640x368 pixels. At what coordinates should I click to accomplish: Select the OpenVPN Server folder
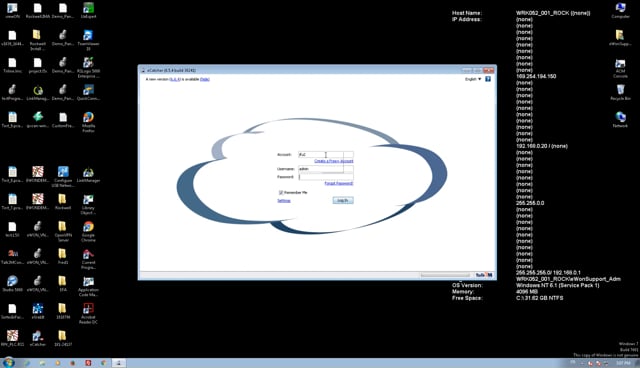(x=63, y=231)
